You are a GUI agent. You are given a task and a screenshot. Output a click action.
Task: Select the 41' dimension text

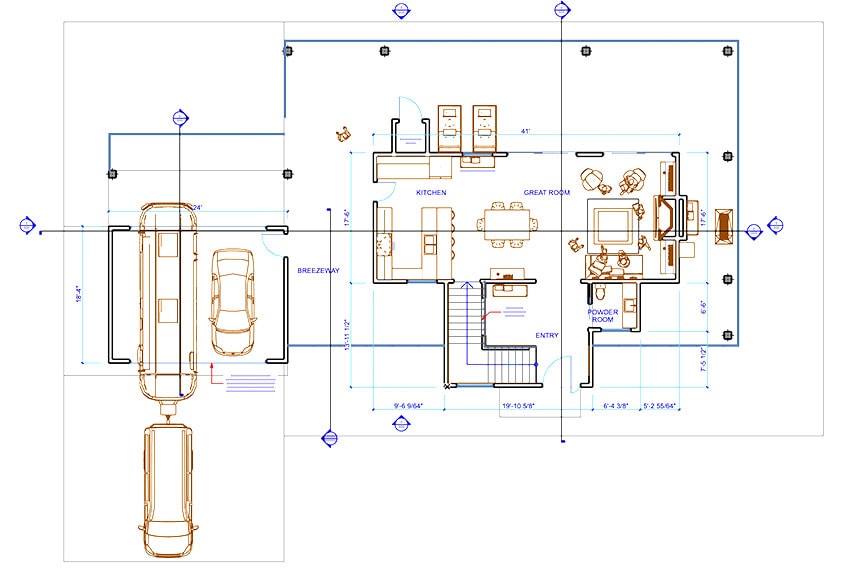(525, 131)
